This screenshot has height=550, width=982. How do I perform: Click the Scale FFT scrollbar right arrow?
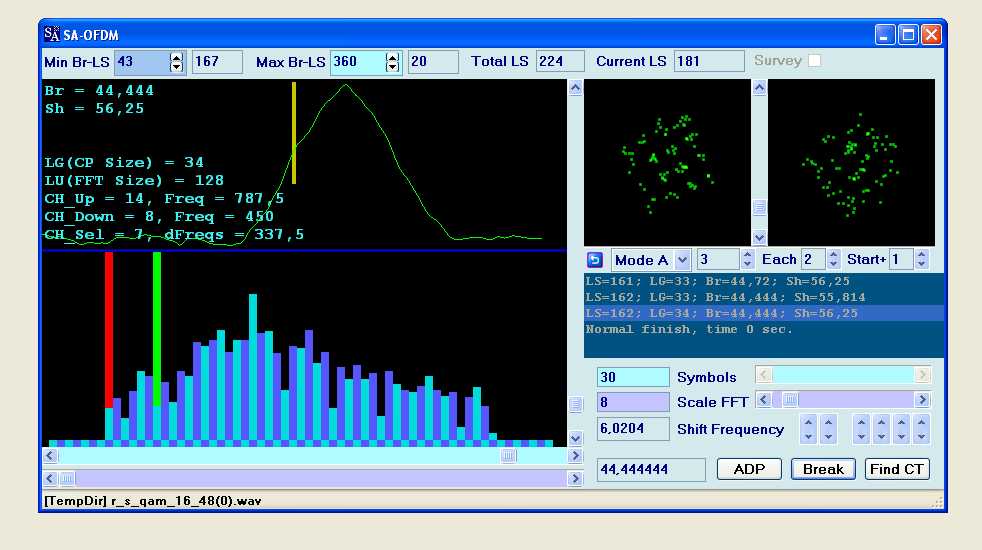point(922,400)
